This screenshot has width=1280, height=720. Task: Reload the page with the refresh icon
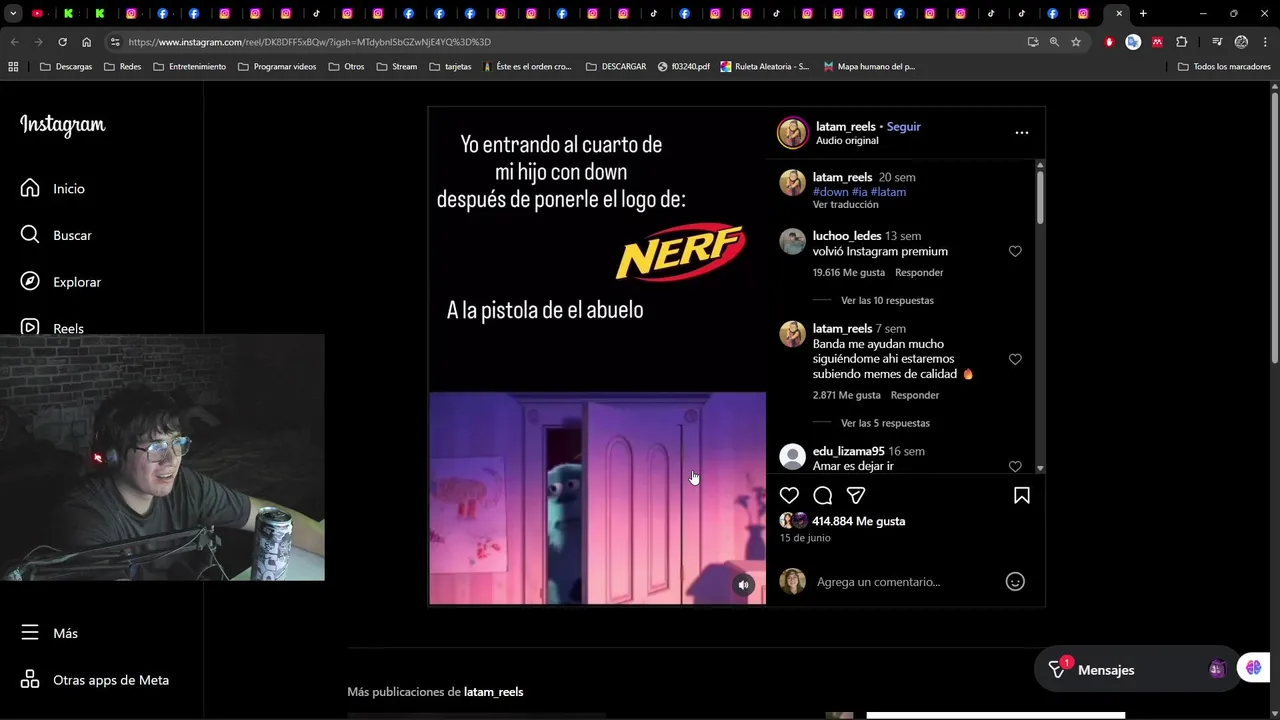62,42
